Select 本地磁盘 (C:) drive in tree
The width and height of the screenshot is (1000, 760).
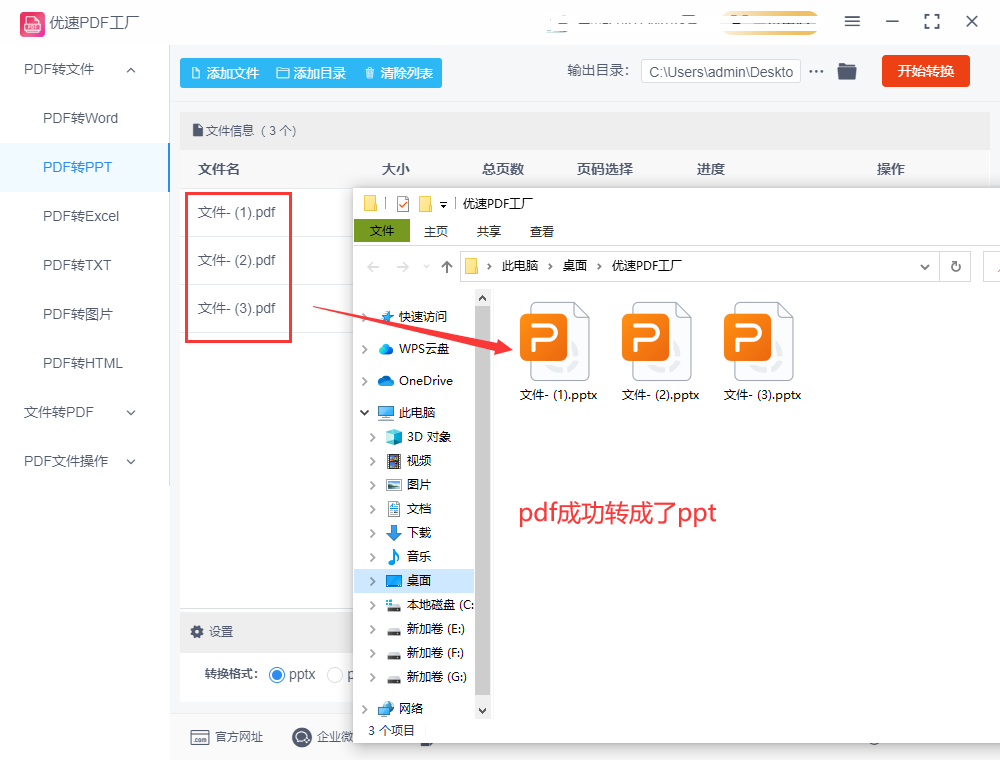click(x=429, y=604)
